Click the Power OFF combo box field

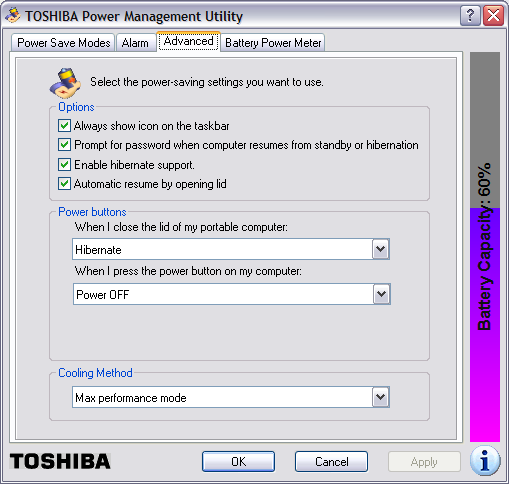(x=232, y=294)
